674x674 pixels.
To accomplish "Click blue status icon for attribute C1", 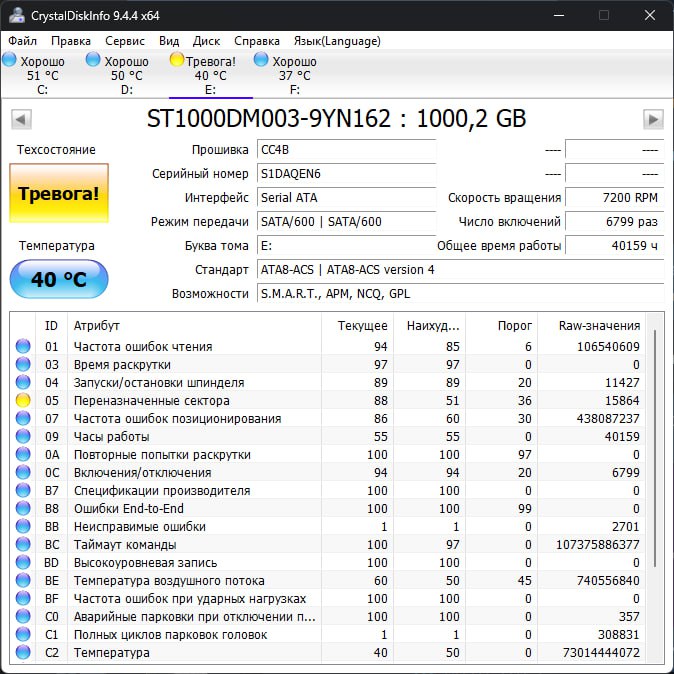I will pyautogui.click(x=23, y=634).
